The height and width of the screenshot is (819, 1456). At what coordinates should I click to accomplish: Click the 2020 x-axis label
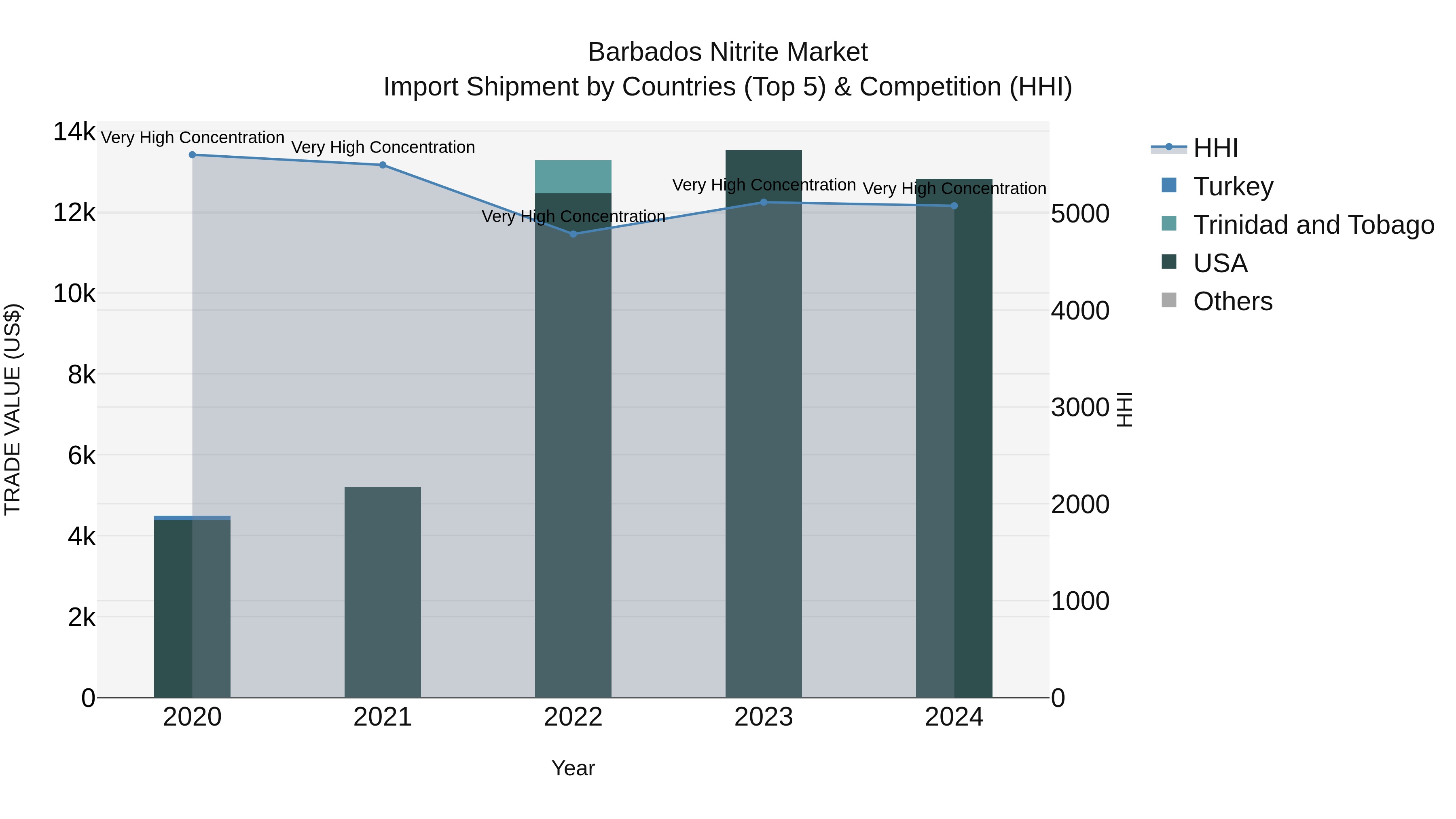[x=192, y=717]
